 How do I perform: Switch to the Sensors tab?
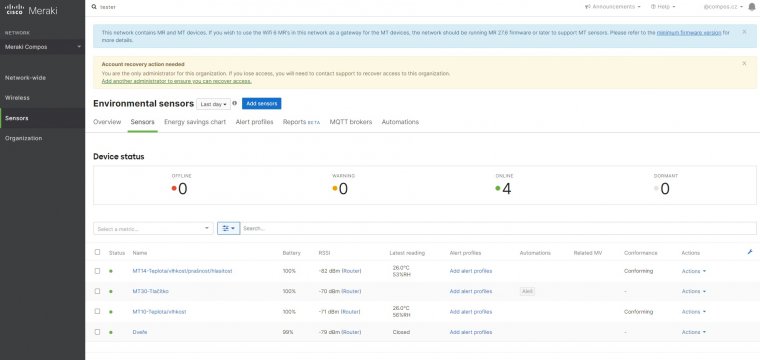tap(142, 122)
